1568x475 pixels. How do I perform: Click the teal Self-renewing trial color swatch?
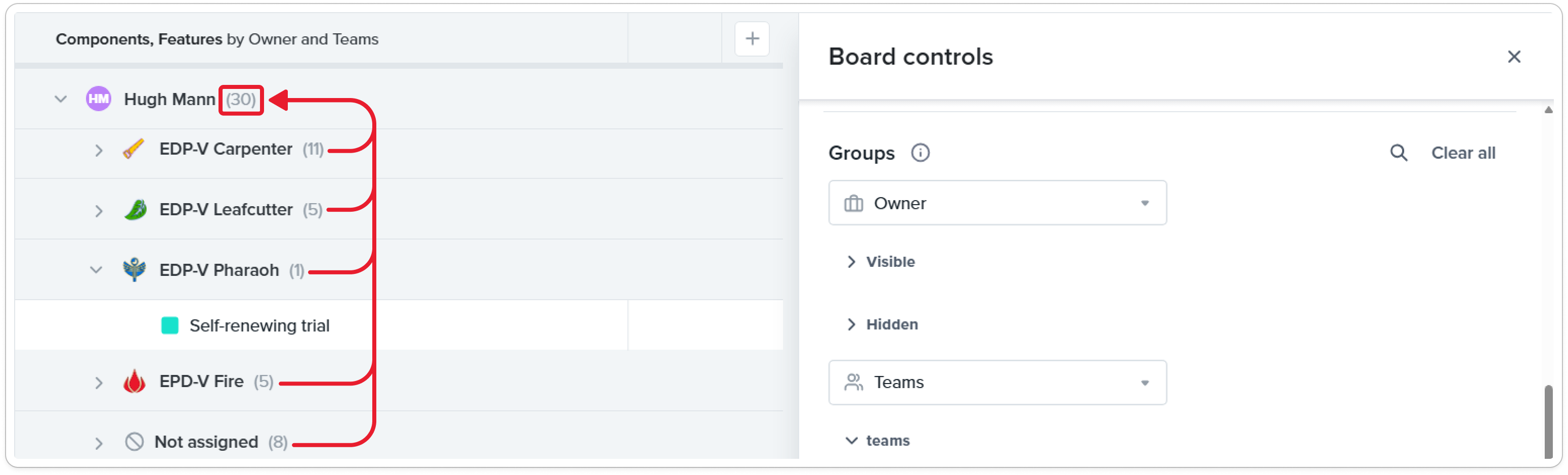pos(170,325)
